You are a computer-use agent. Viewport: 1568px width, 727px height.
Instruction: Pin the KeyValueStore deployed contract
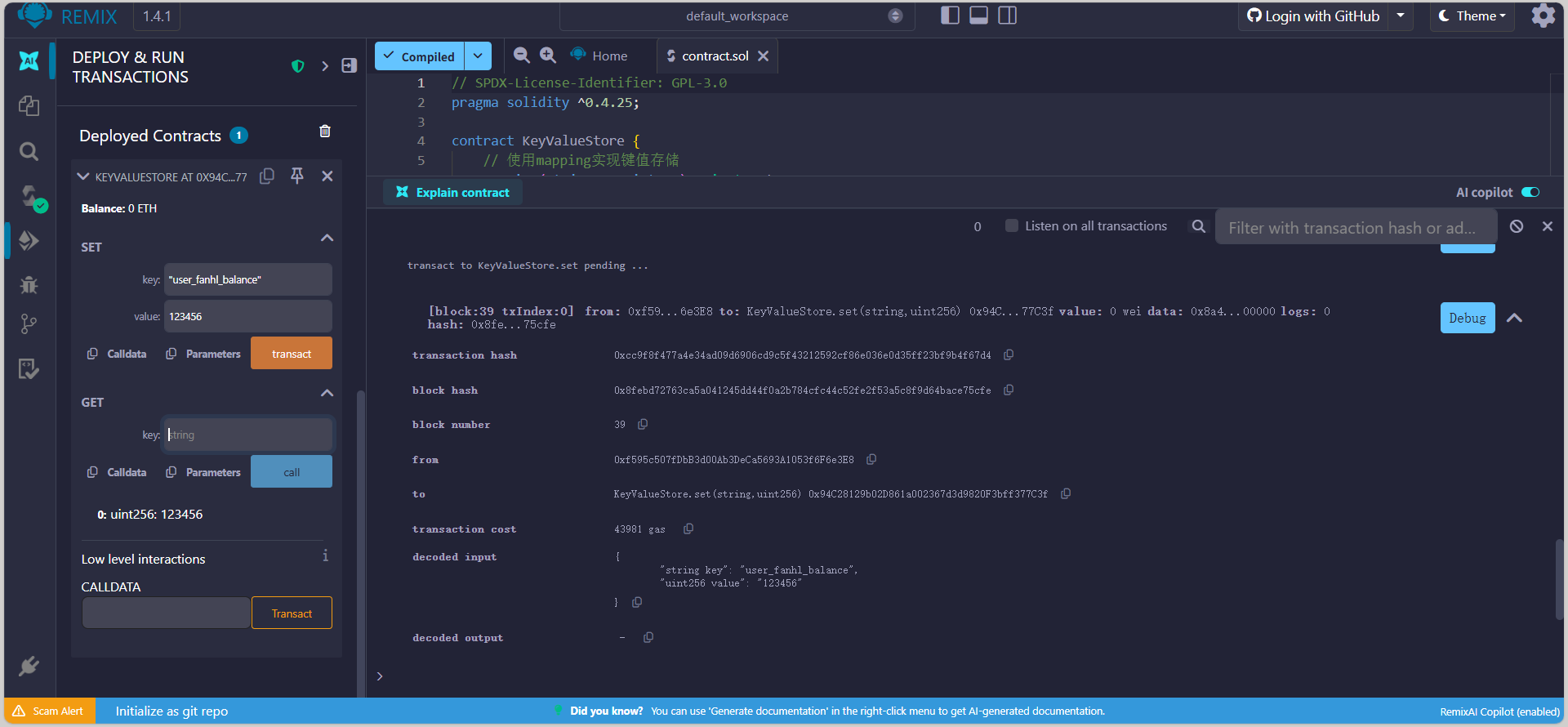[x=297, y=176]
